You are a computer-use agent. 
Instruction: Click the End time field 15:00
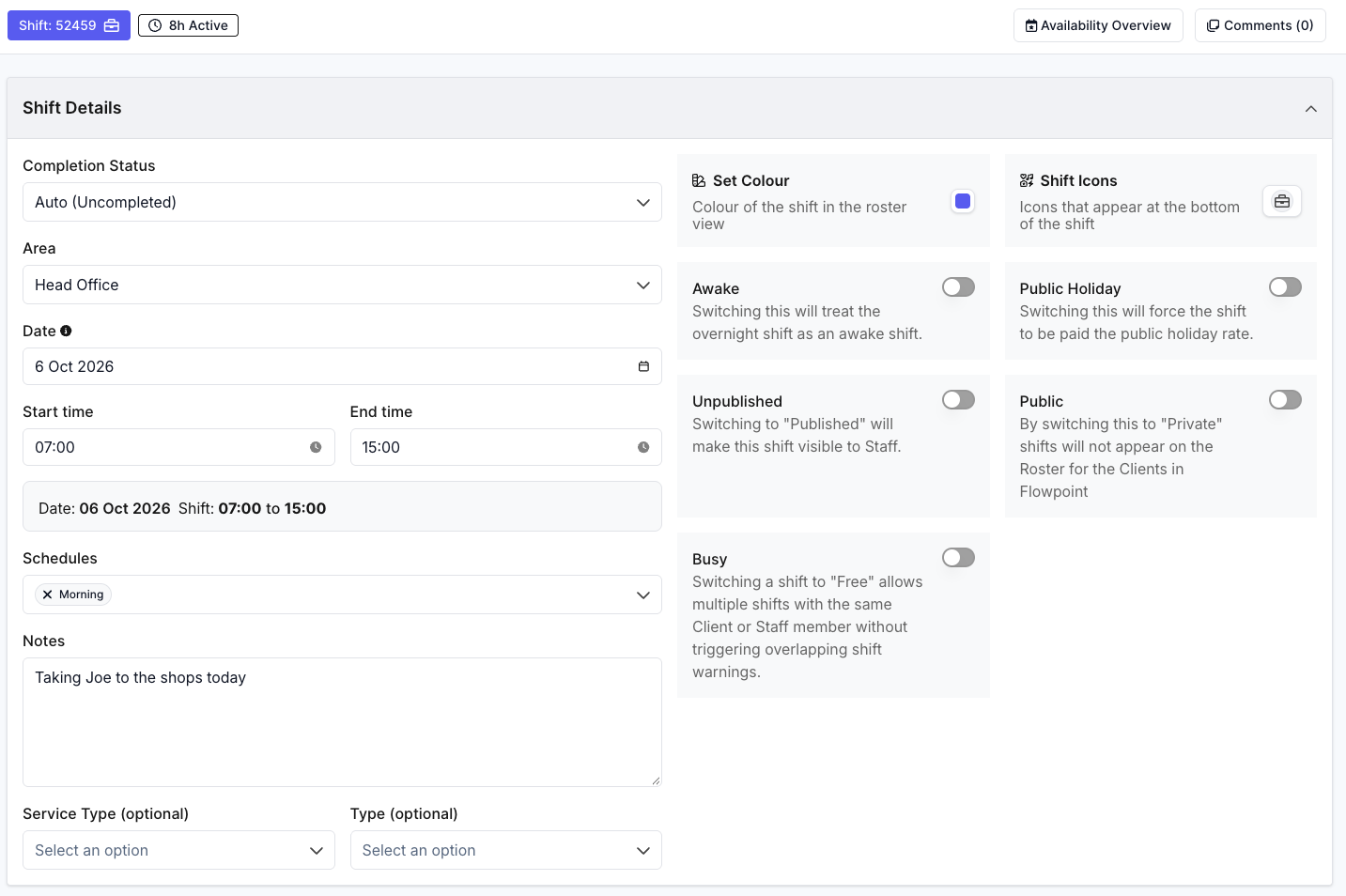coord(505,447)
